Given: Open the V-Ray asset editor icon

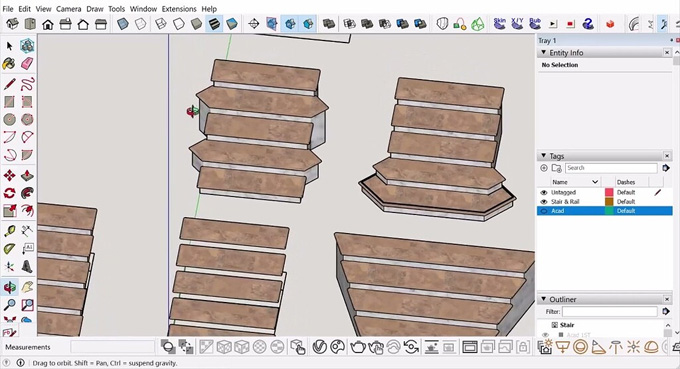Looking at the screenshot, I should pos(320,347).
